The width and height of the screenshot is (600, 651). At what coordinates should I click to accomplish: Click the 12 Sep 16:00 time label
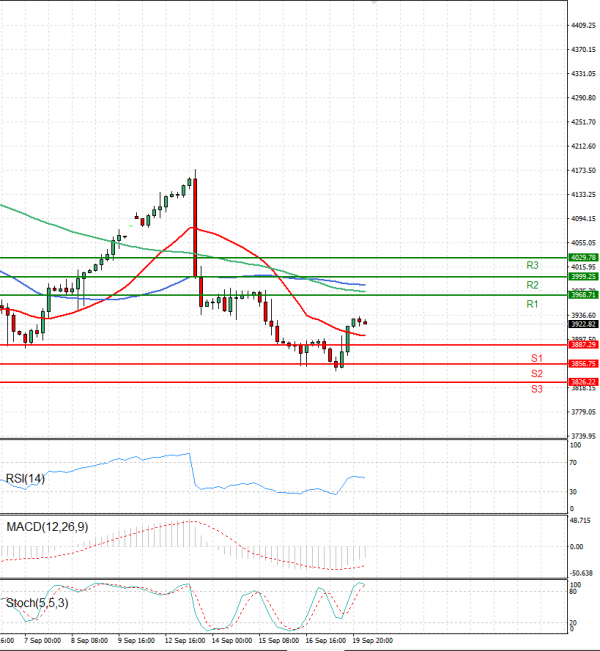(x=185, y=641)
